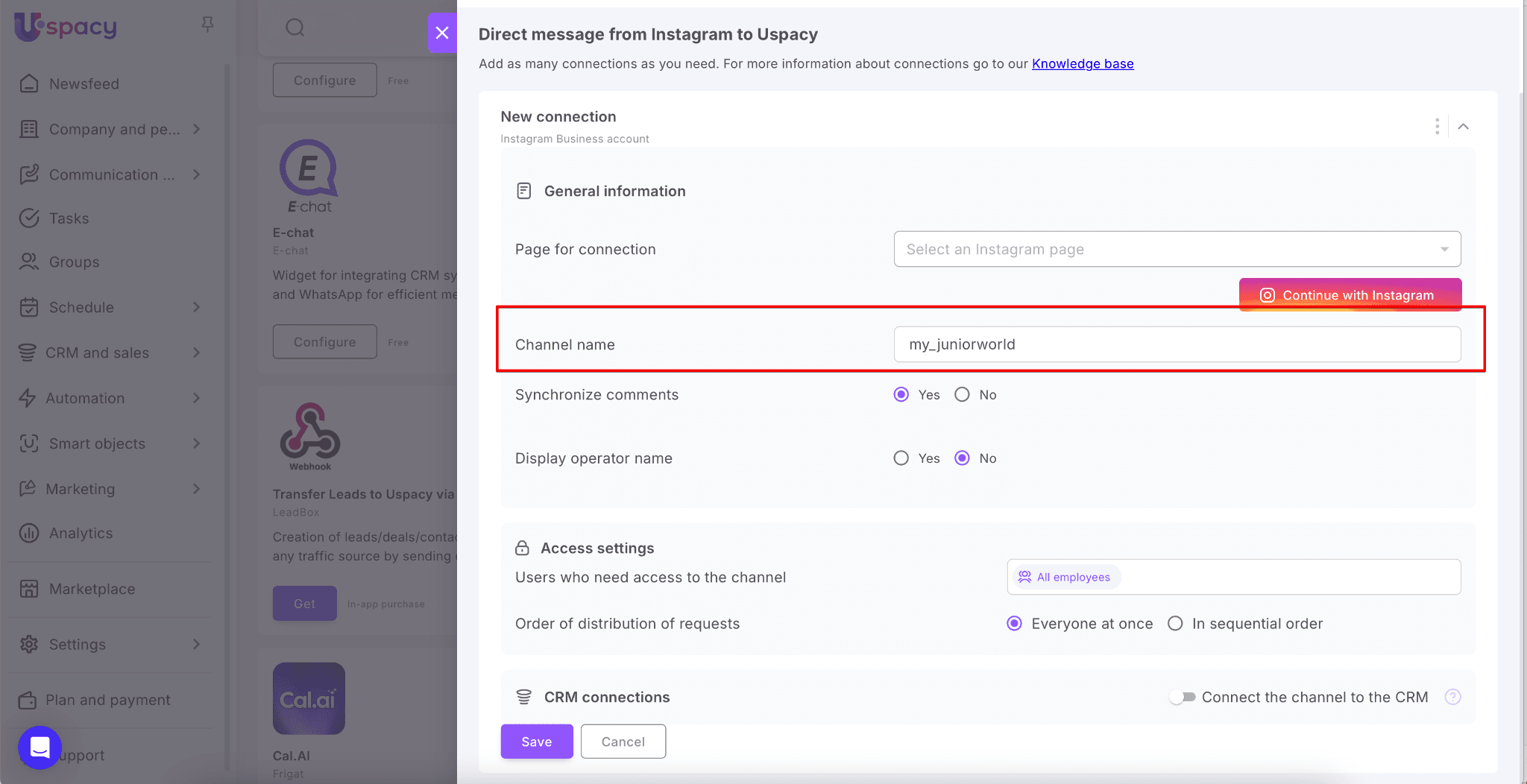Close the Instagram connection panel
This screenshot has width=1527, height=784.
coord(442,33)
